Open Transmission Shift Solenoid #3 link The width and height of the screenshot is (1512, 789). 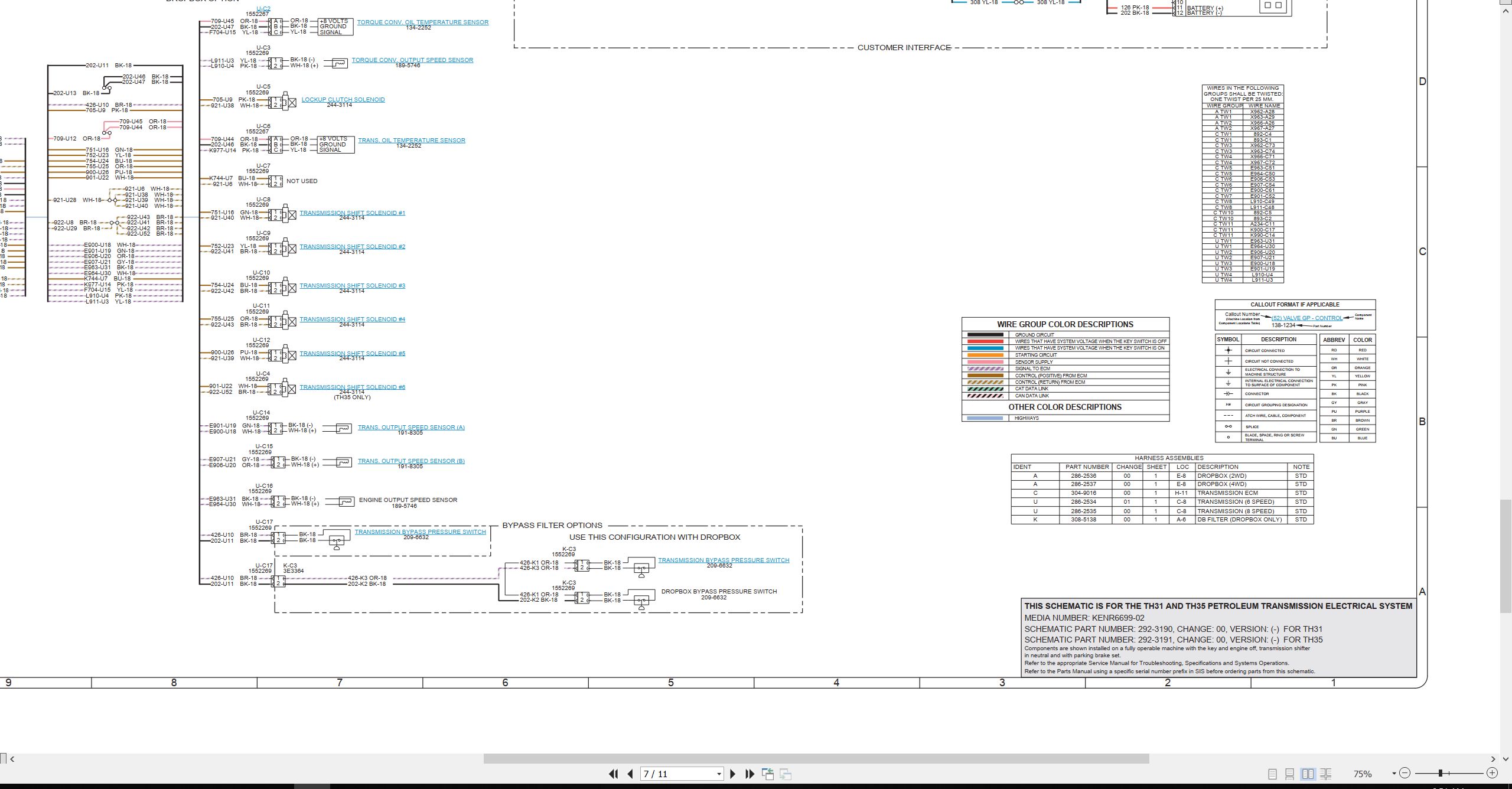[x=353, y=286]
